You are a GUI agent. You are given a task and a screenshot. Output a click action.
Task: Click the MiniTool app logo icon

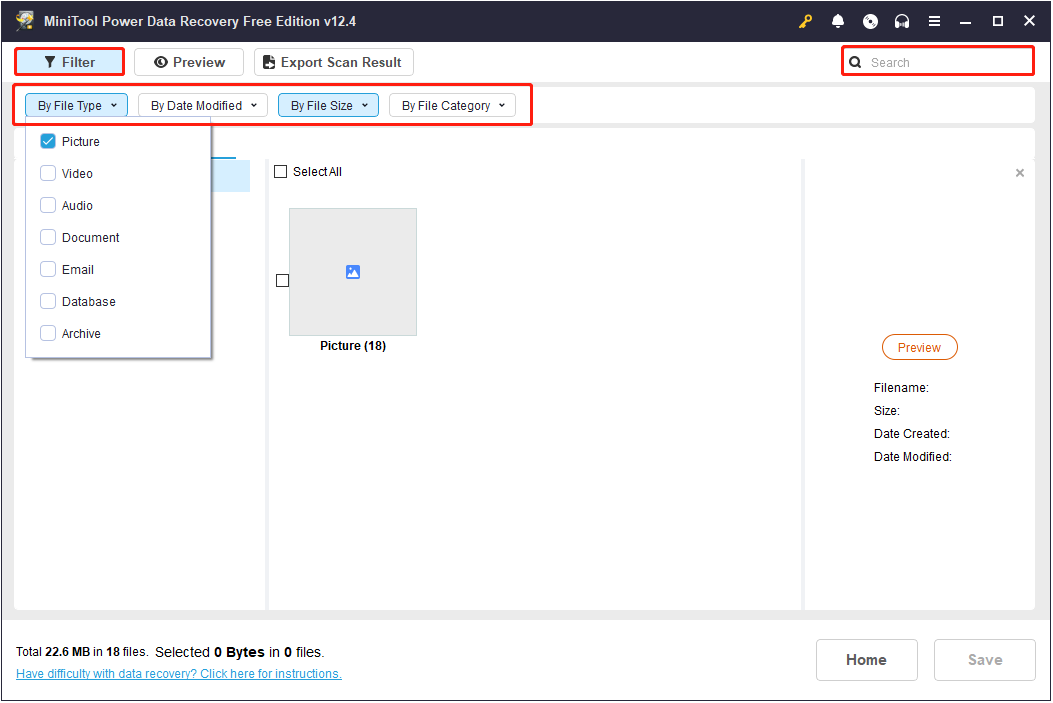[x=25, y=21]
